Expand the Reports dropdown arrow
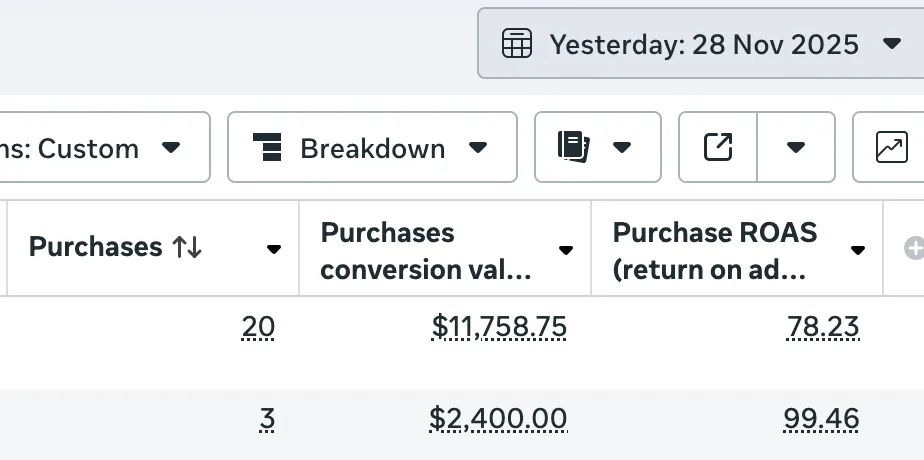924x460 pixels. tap(622, 148)
